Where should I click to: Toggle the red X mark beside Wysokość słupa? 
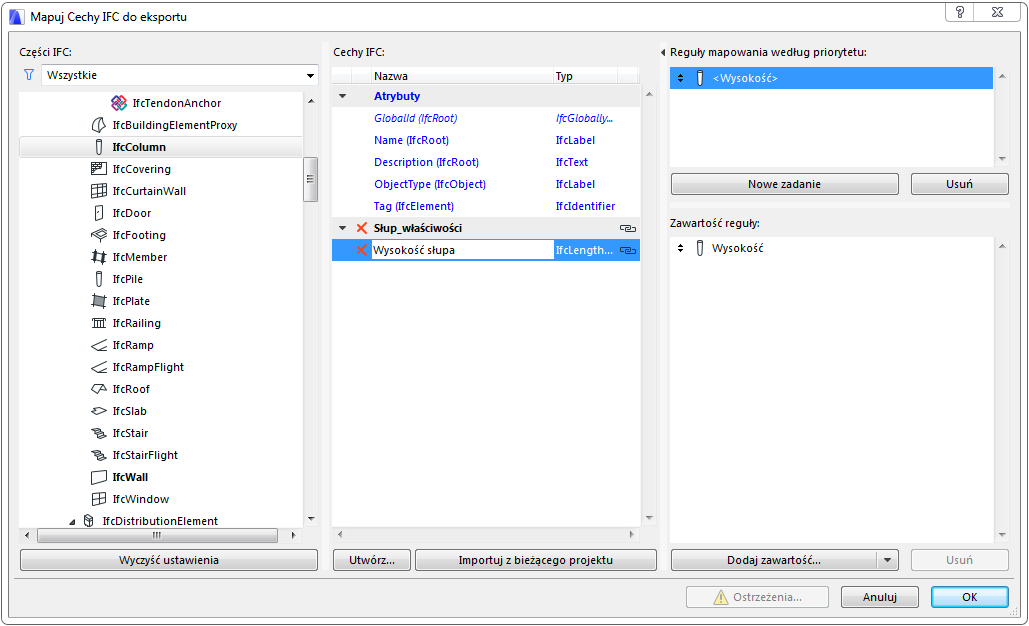coord(362,250)
